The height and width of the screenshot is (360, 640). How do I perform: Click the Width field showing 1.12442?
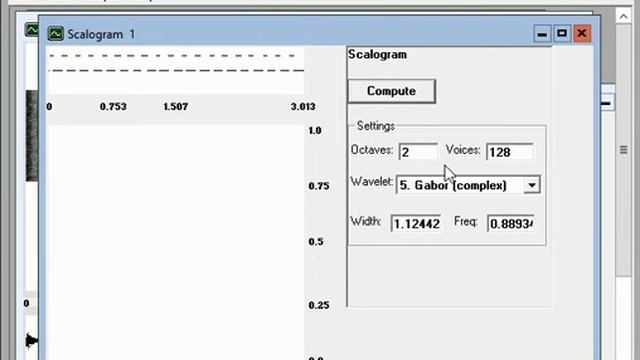pos(416,223)
